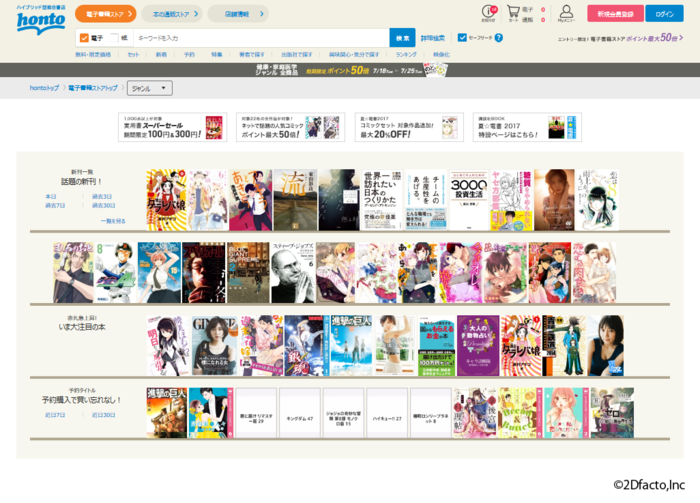The height and width of the screenshot is (503, 700).
Task: Open BLUE GIANT SUPREME 2 cover
Action: pos(248,273)
